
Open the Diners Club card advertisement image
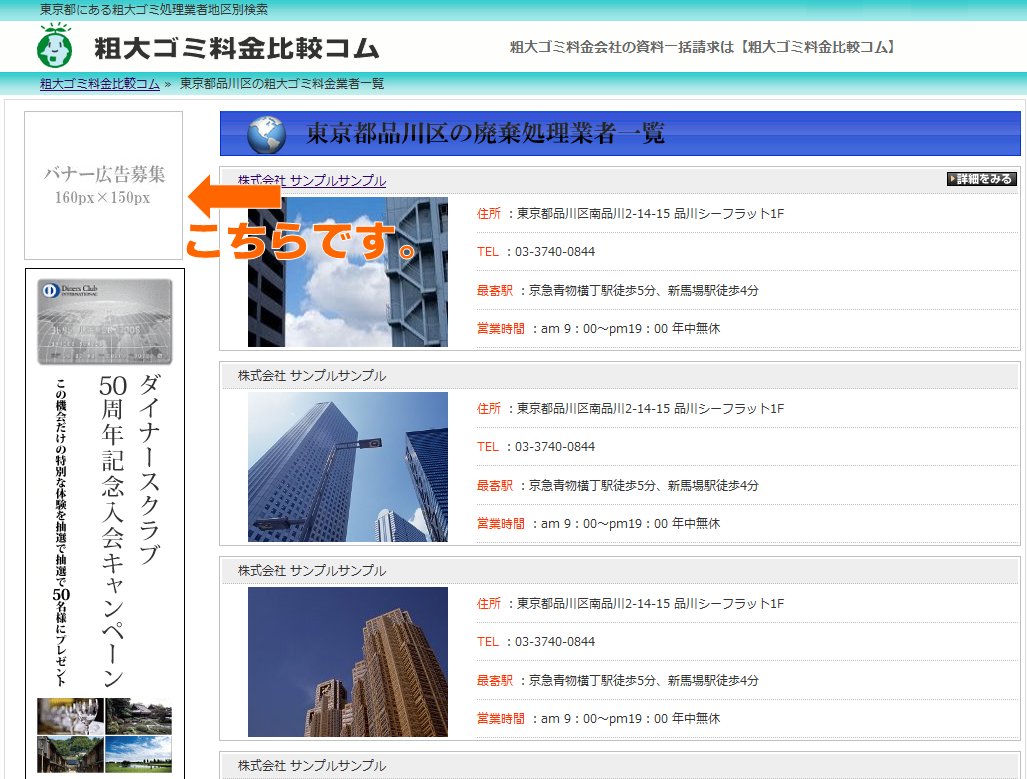[x=105, y=322]
